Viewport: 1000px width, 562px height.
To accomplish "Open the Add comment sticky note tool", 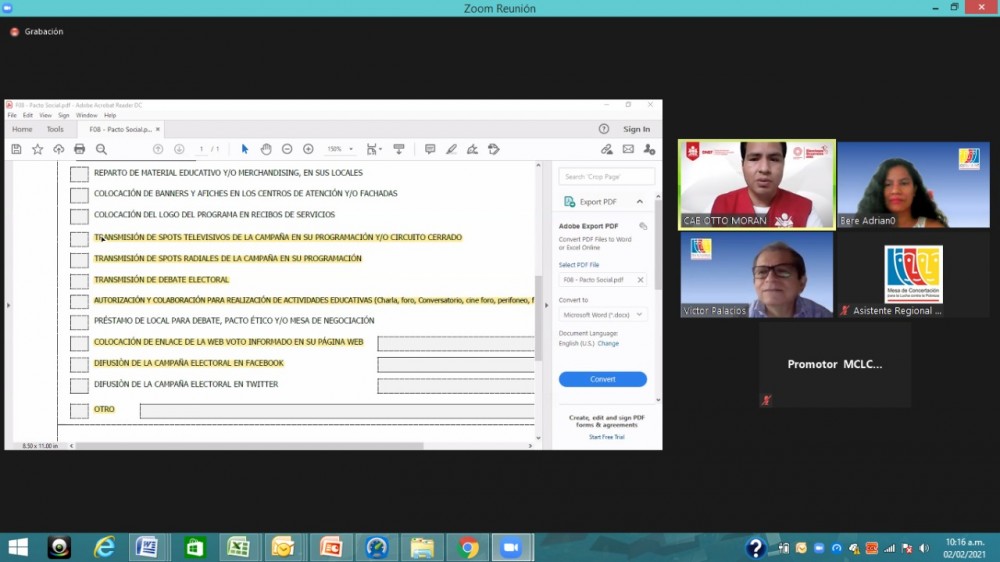I will pyautogui.click(x=430, y=149).
